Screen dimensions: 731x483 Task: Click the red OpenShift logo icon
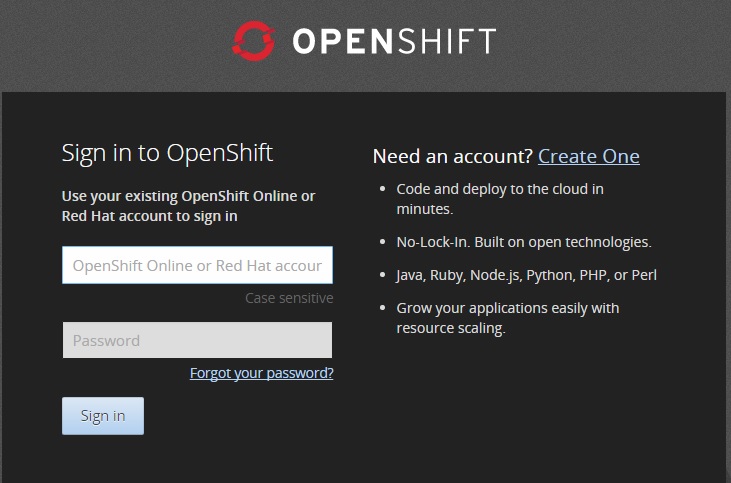pos(253,40)
